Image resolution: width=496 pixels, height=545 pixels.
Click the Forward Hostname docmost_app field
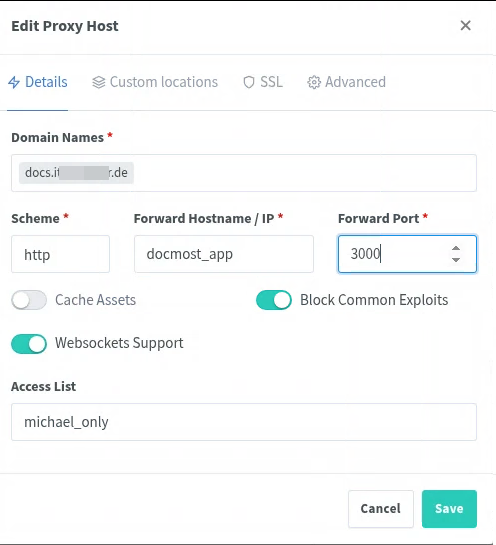[224, 254]
